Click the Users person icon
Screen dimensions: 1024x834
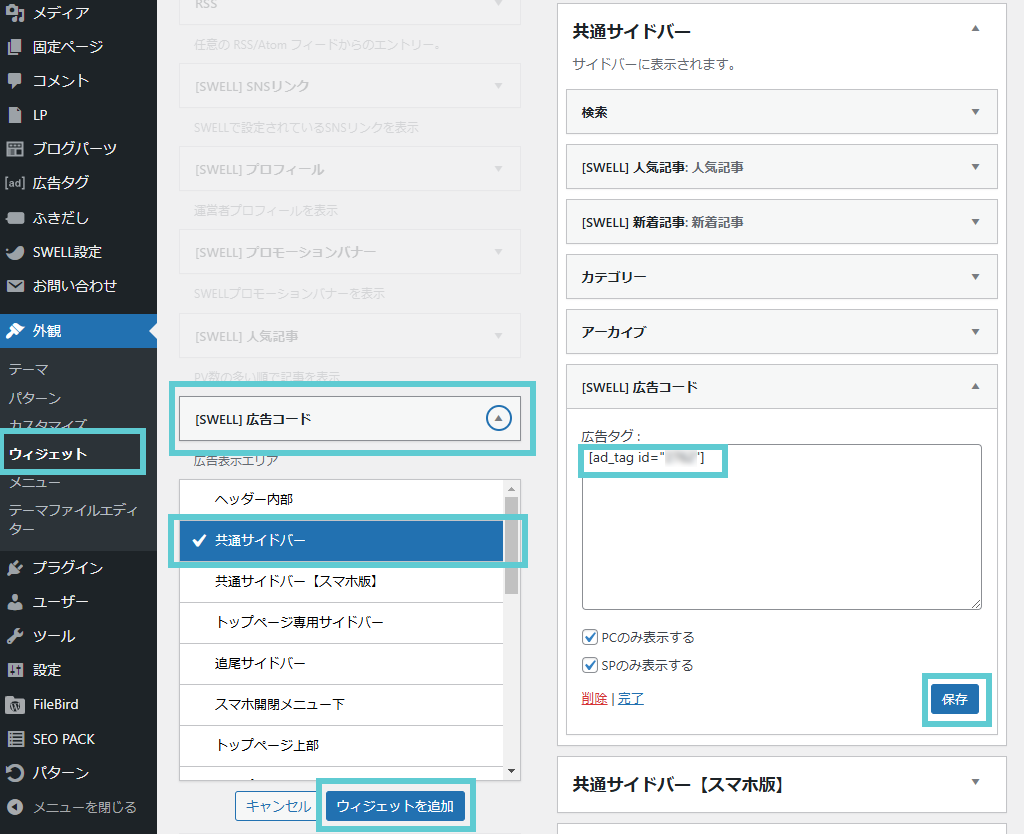[15, 602]
